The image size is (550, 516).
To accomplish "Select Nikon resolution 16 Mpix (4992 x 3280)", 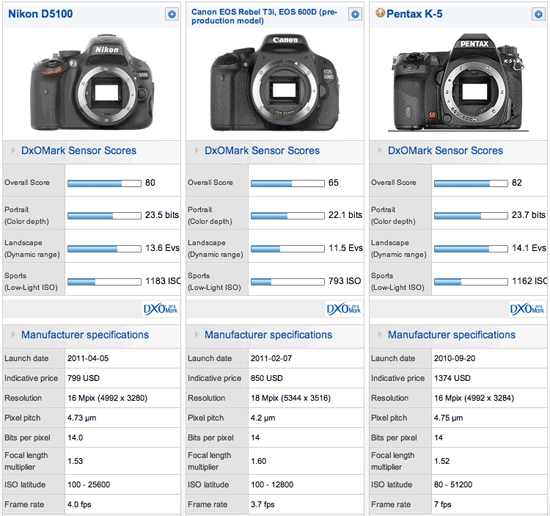I will tap(107, 398).
